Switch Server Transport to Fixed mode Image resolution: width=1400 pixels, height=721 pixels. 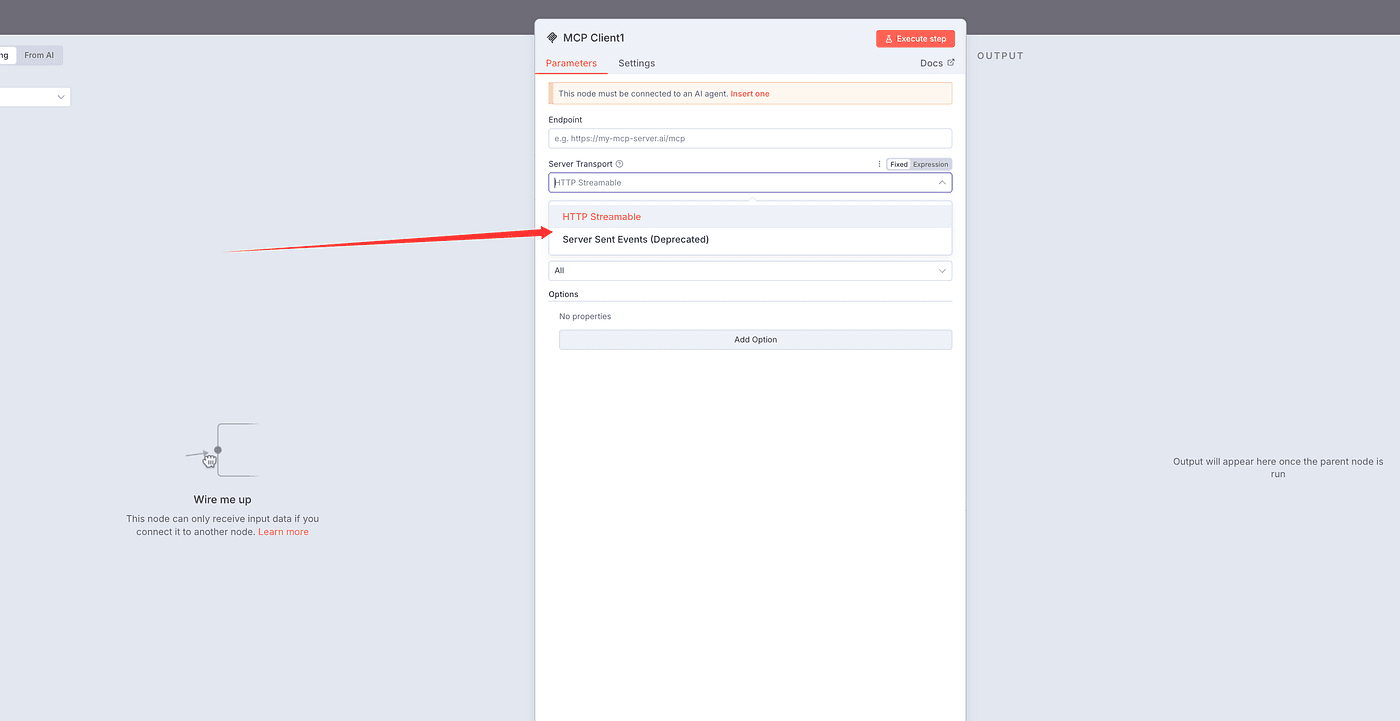coord(898,164)
